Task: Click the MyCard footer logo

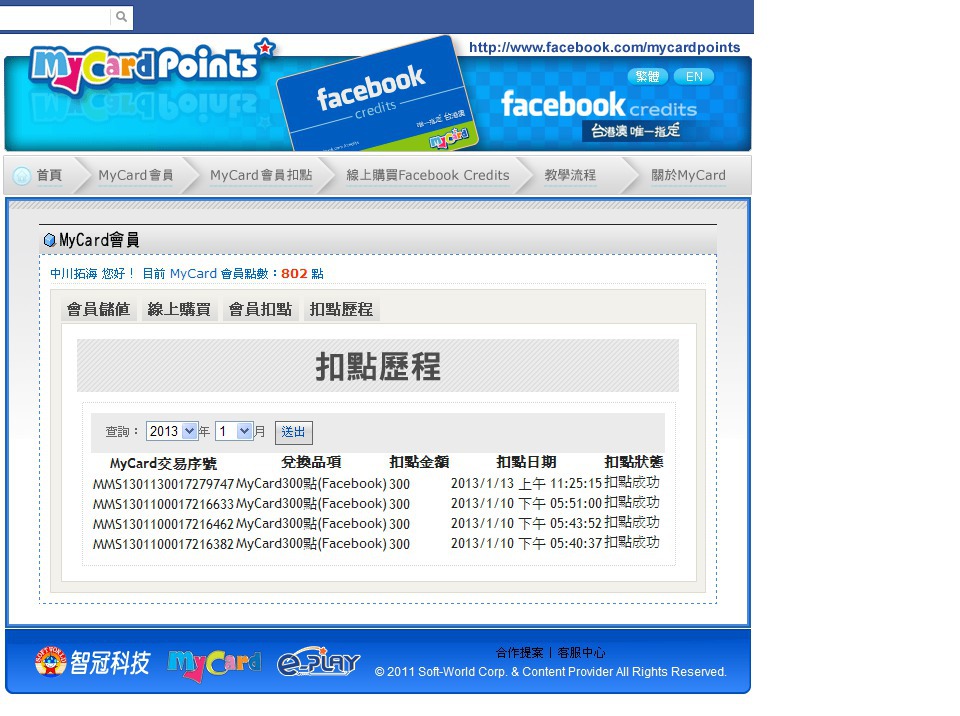Action: [x=214, y=665]
